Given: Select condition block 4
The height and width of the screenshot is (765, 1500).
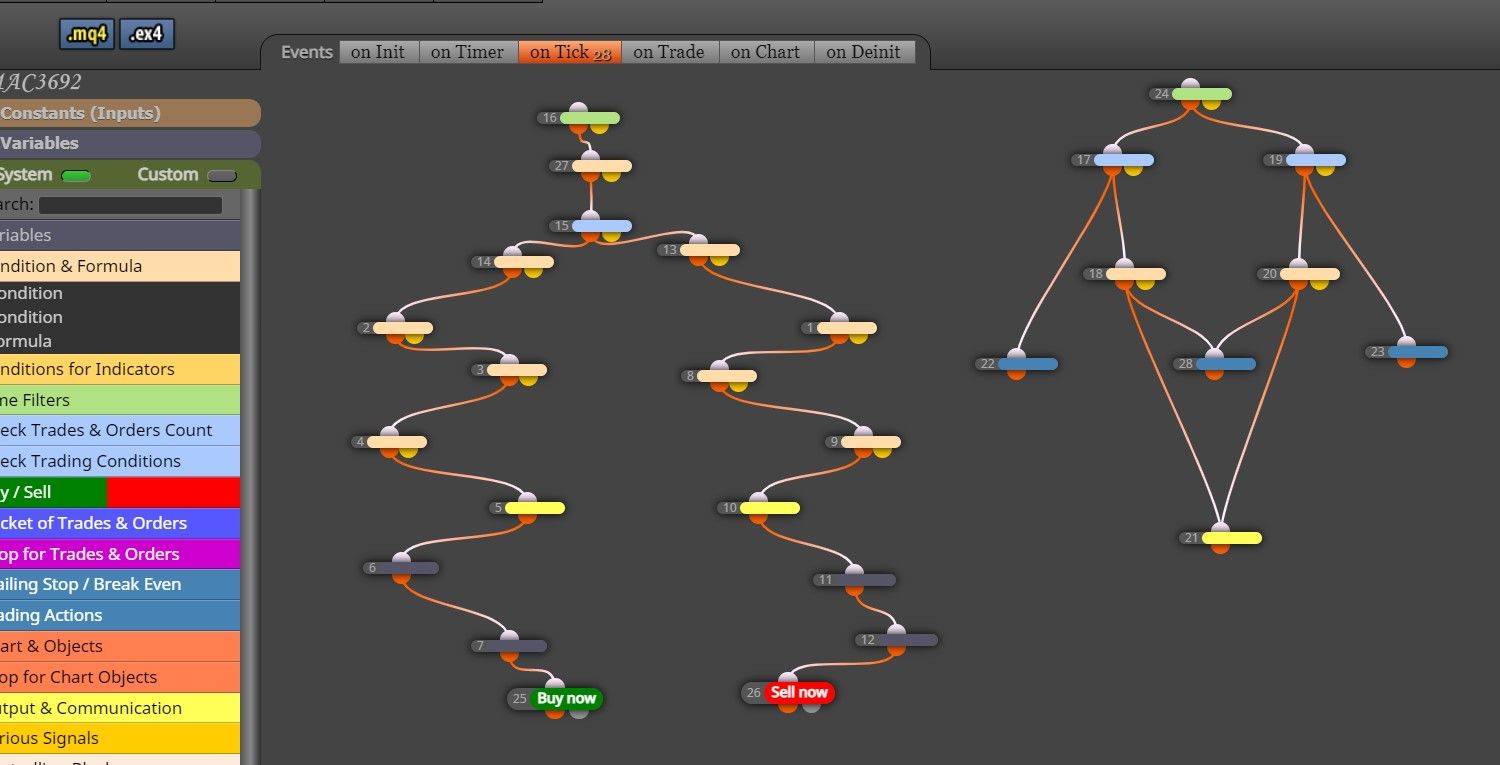Looking at the screenshot, I should (397, 442).
